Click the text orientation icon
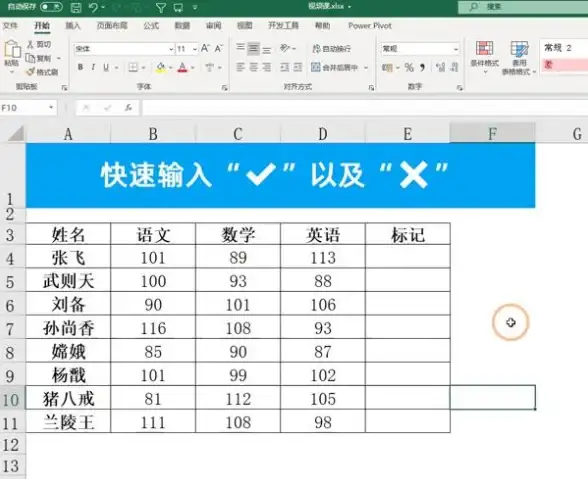Screen dimensions: 588x479 pyautogui.click(x=285, y=48)
